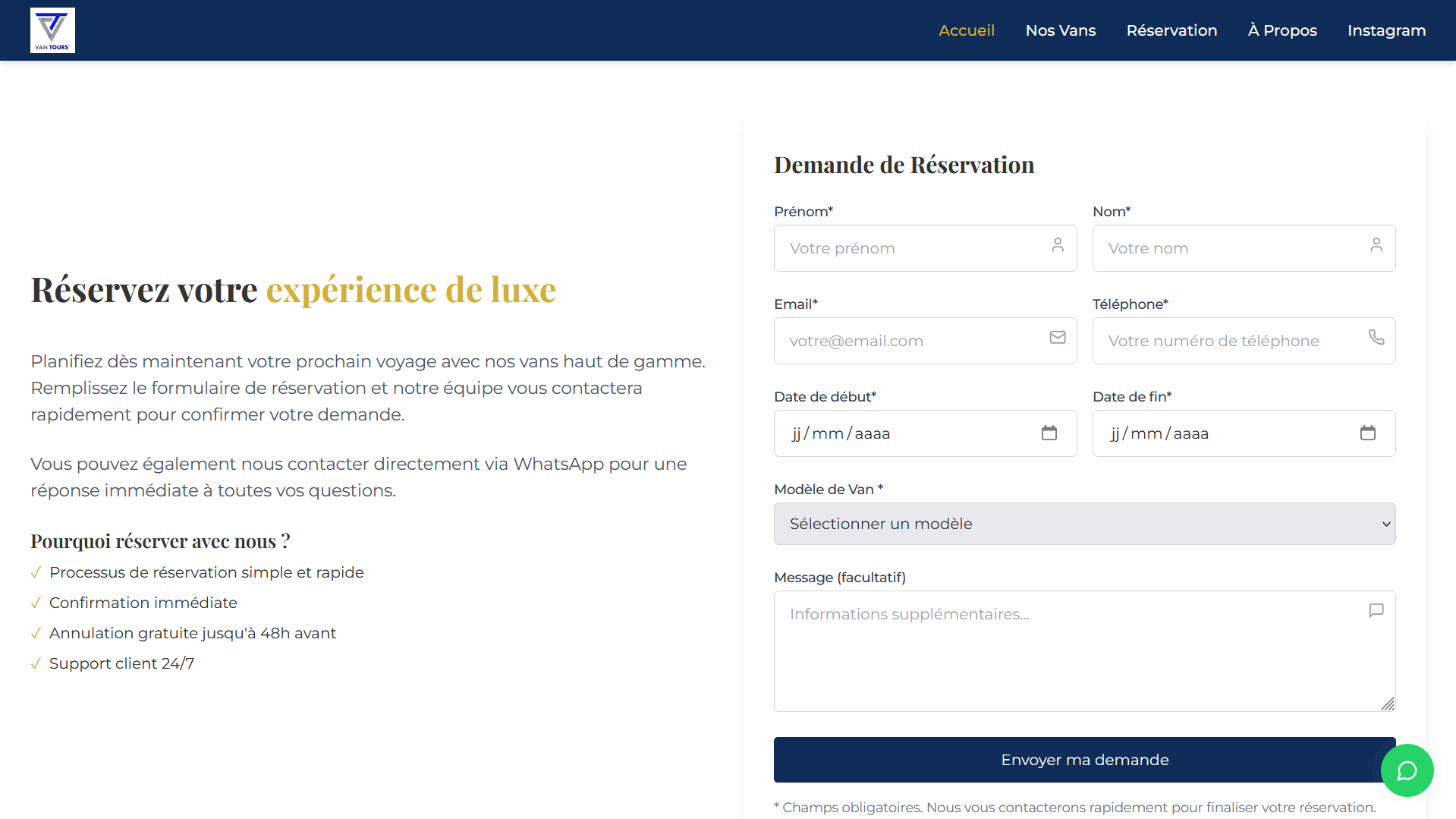
Task: Focus the Votre prénom input field
Action: [x=910, y=248]
